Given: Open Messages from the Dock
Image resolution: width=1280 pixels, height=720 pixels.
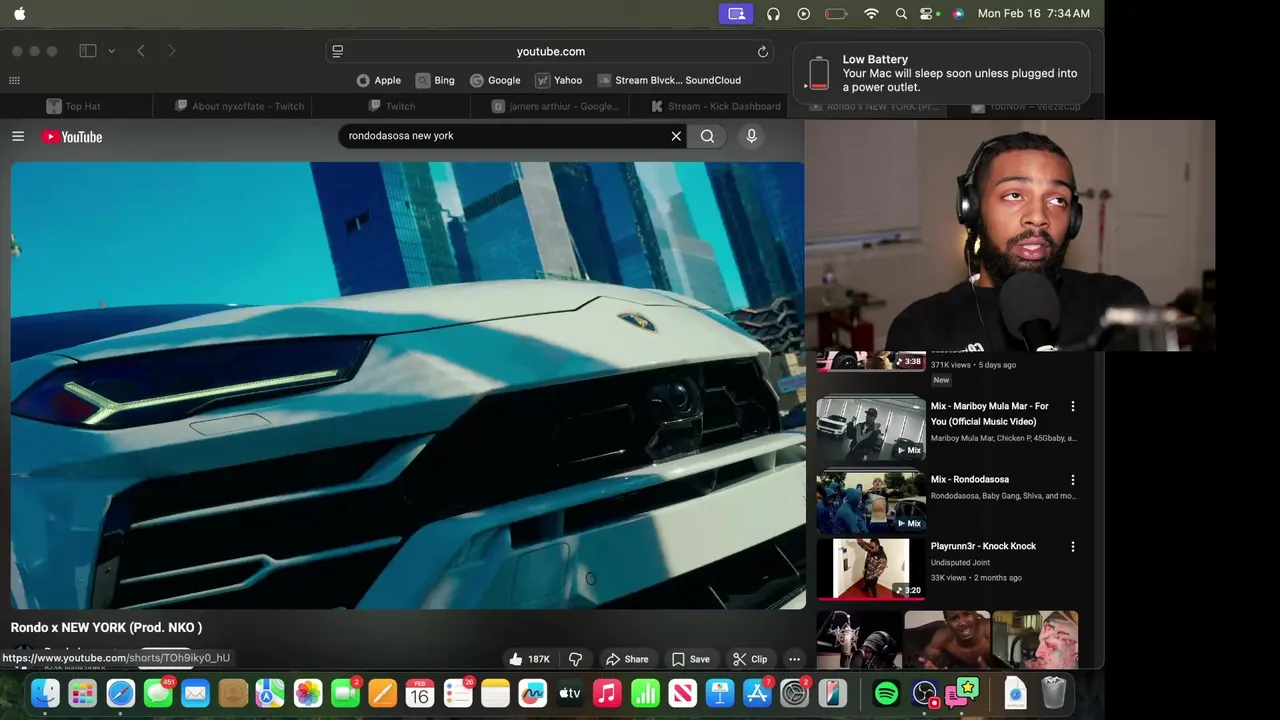Looking at the screenshot, I should tap(158, 693).
